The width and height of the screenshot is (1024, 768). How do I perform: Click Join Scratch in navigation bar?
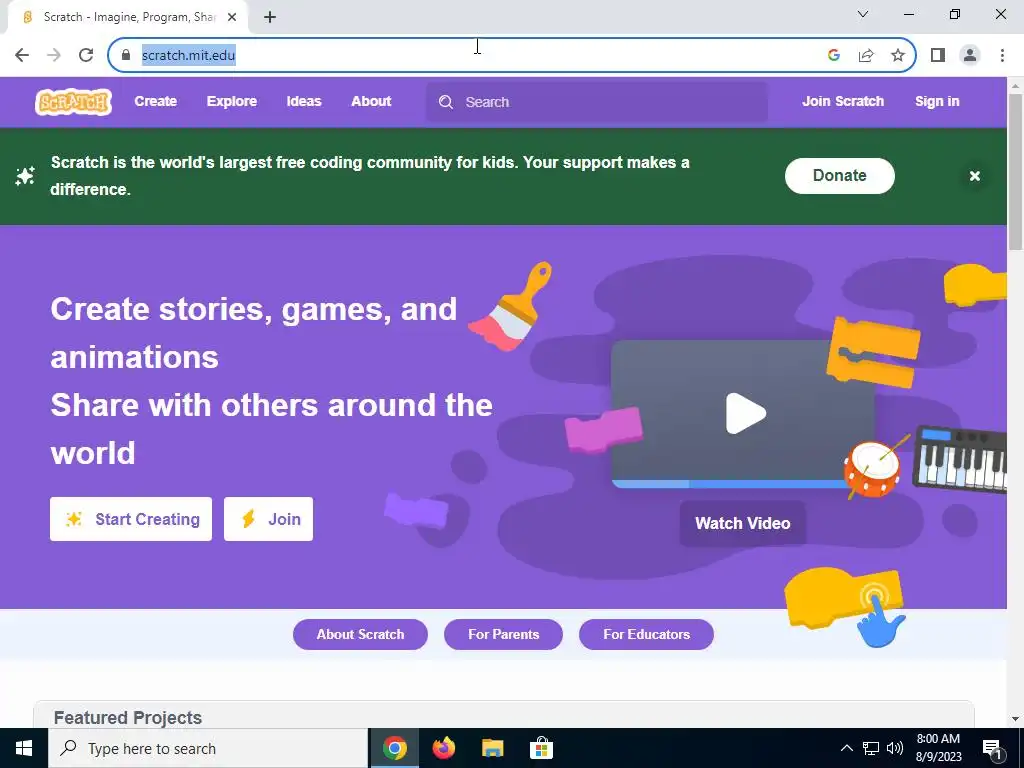pos(842,101)
